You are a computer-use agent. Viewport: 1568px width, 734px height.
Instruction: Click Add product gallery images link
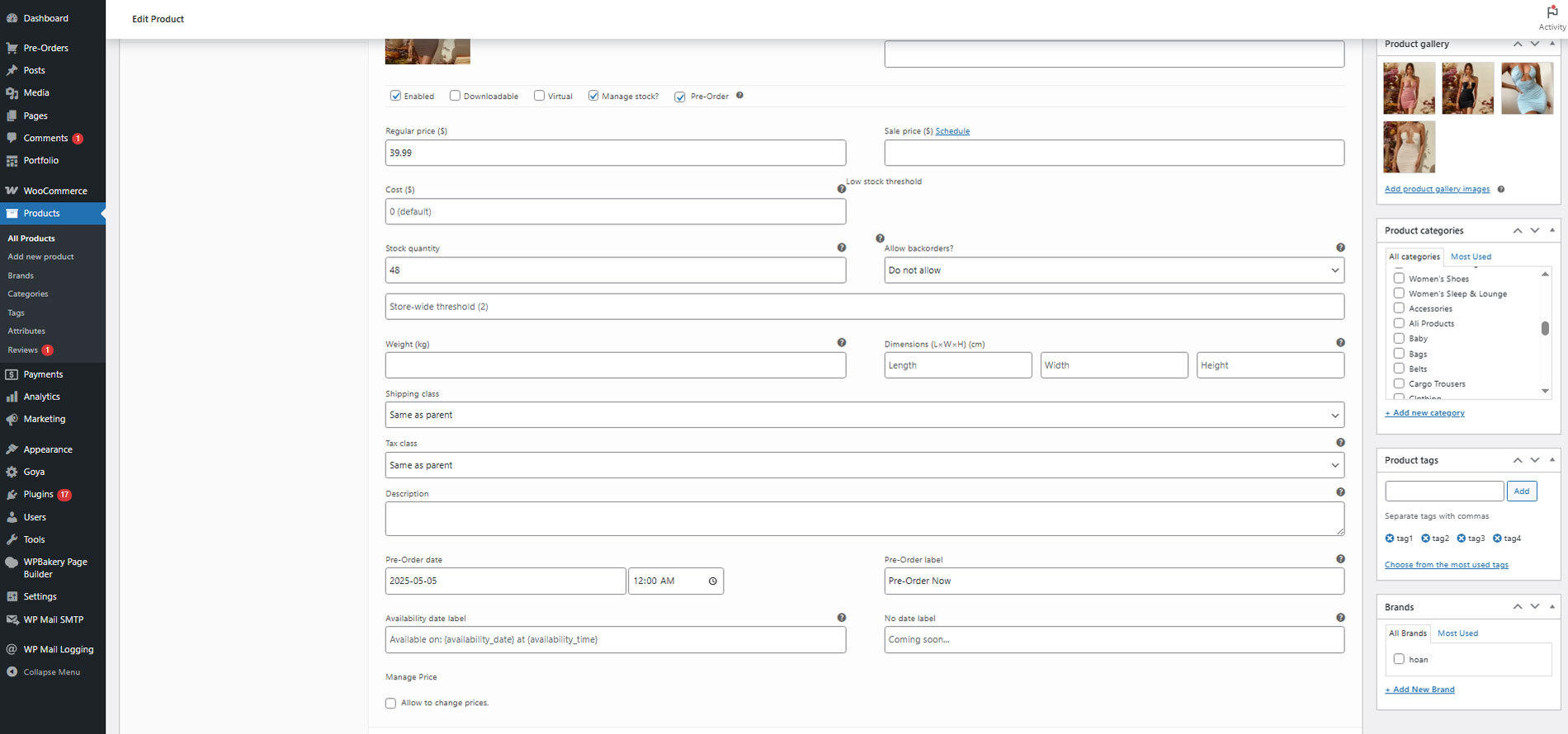tap(1437, 190)
